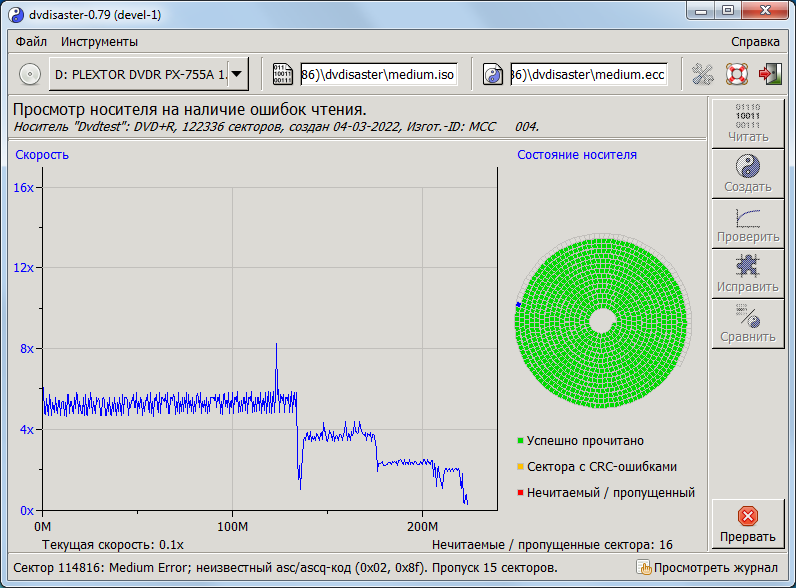Open the Инструменты menu
This screenshot has height=588, width=796.
(x=99, y=42)
